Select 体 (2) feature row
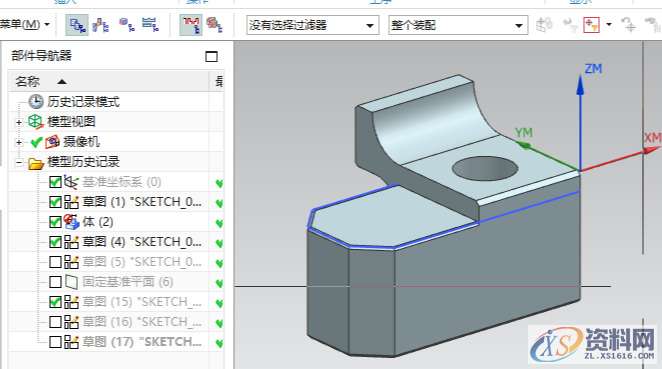Viewport: 662px width, 369px height. pos(98,222)
